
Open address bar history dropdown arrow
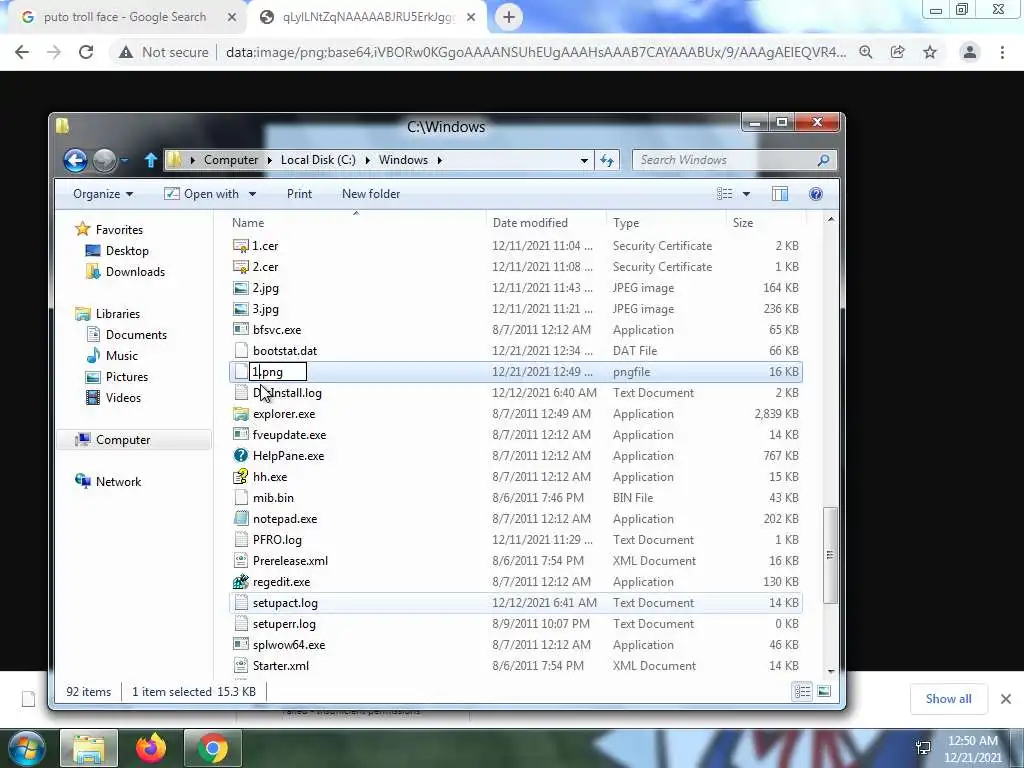tap(584, 160)
